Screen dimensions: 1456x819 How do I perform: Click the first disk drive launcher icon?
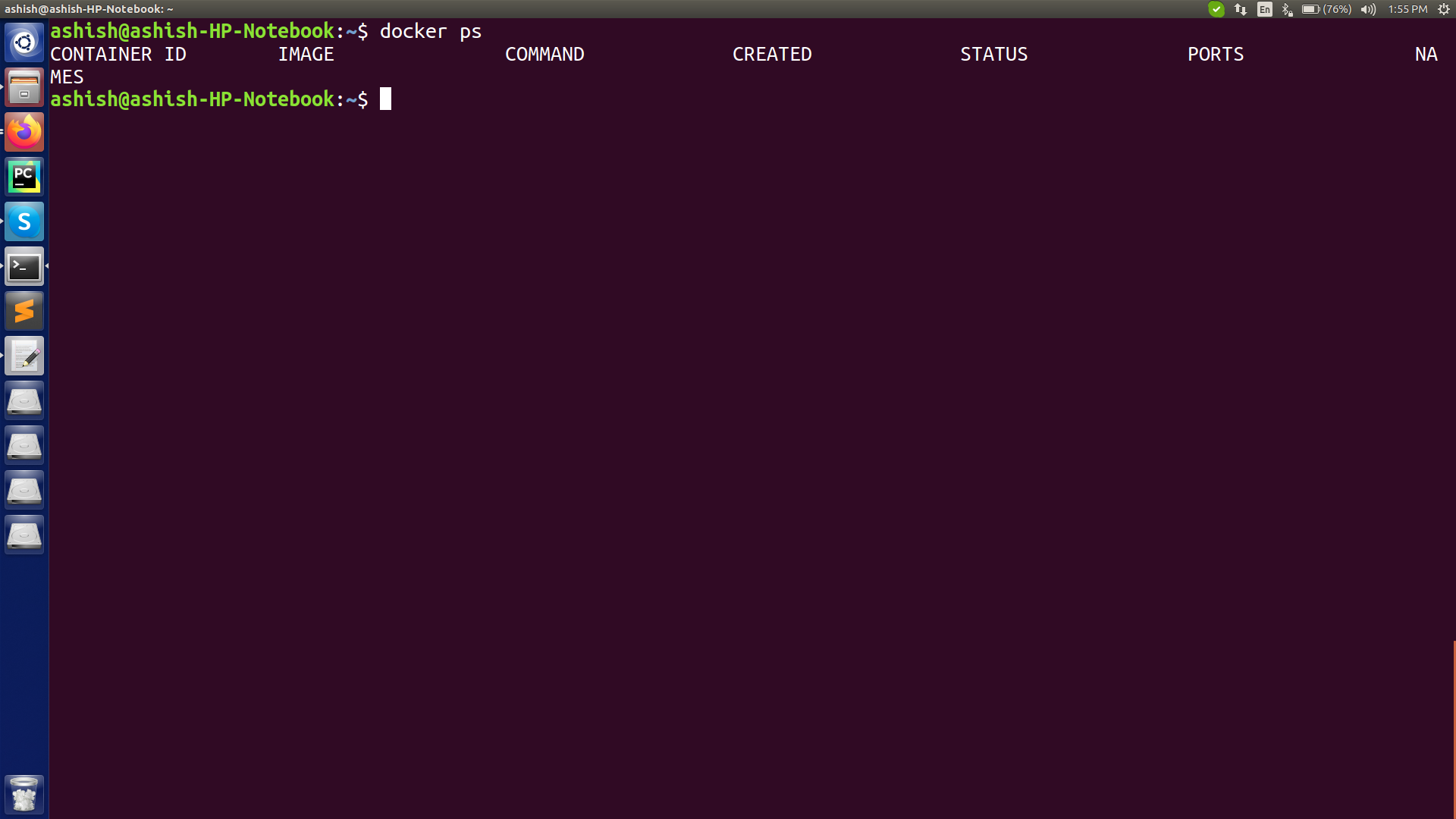[x=24, y=400]
